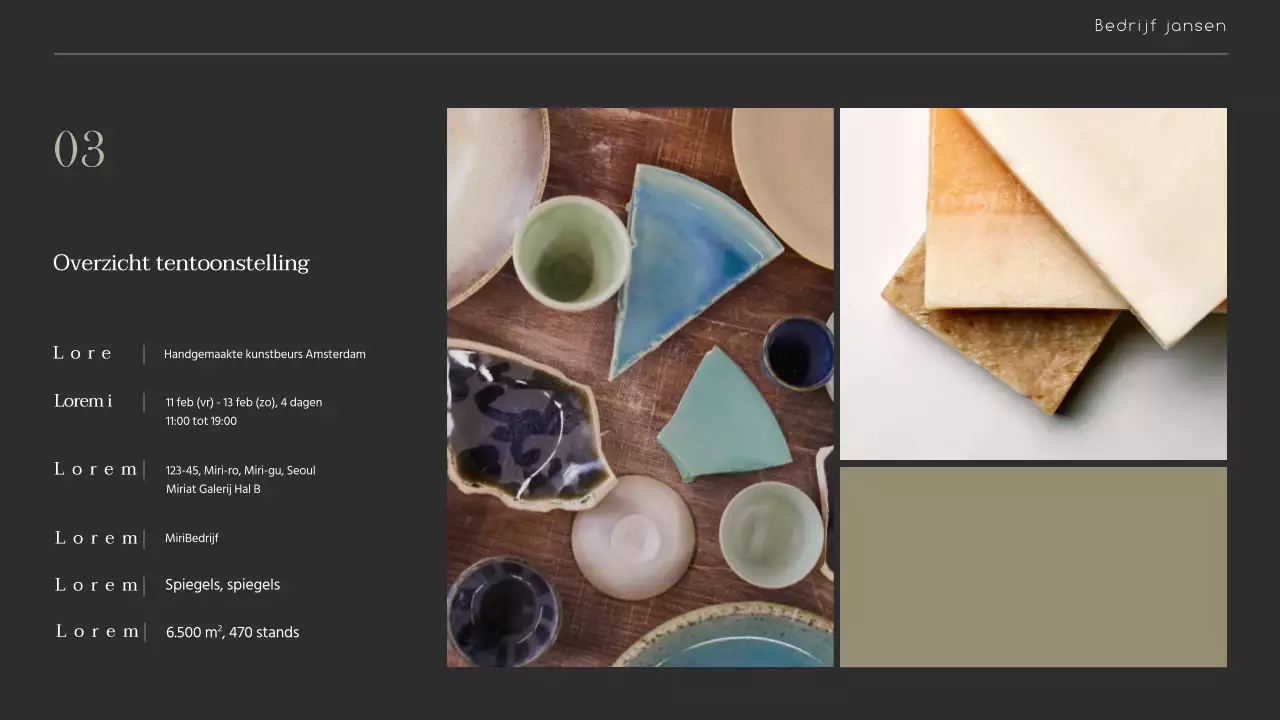Click the Lorem label beside "6.500 m², 470 stands"
Image resolution: width=1280 pixels, height=720 pixels.
tap(97, 631)
